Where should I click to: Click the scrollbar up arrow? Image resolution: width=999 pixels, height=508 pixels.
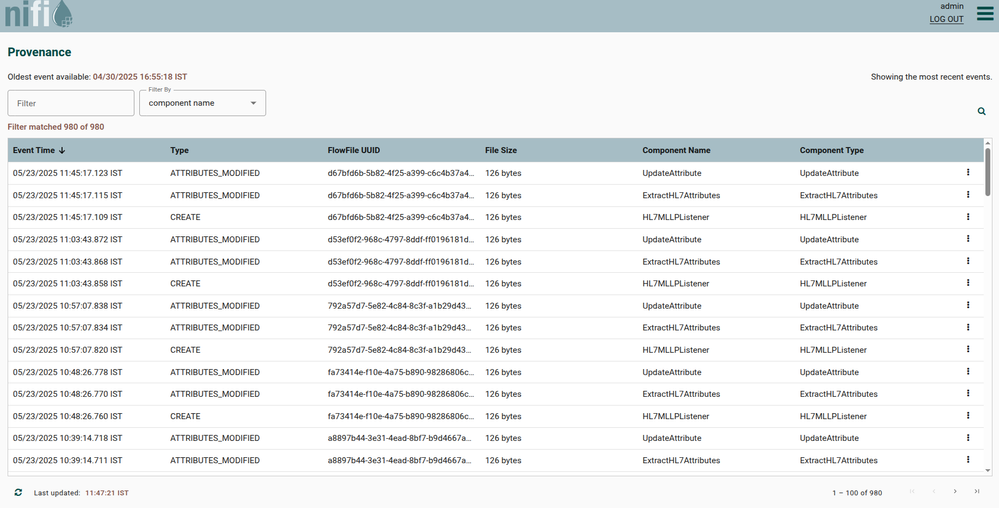pyautogui.click(x=988, y=143)
